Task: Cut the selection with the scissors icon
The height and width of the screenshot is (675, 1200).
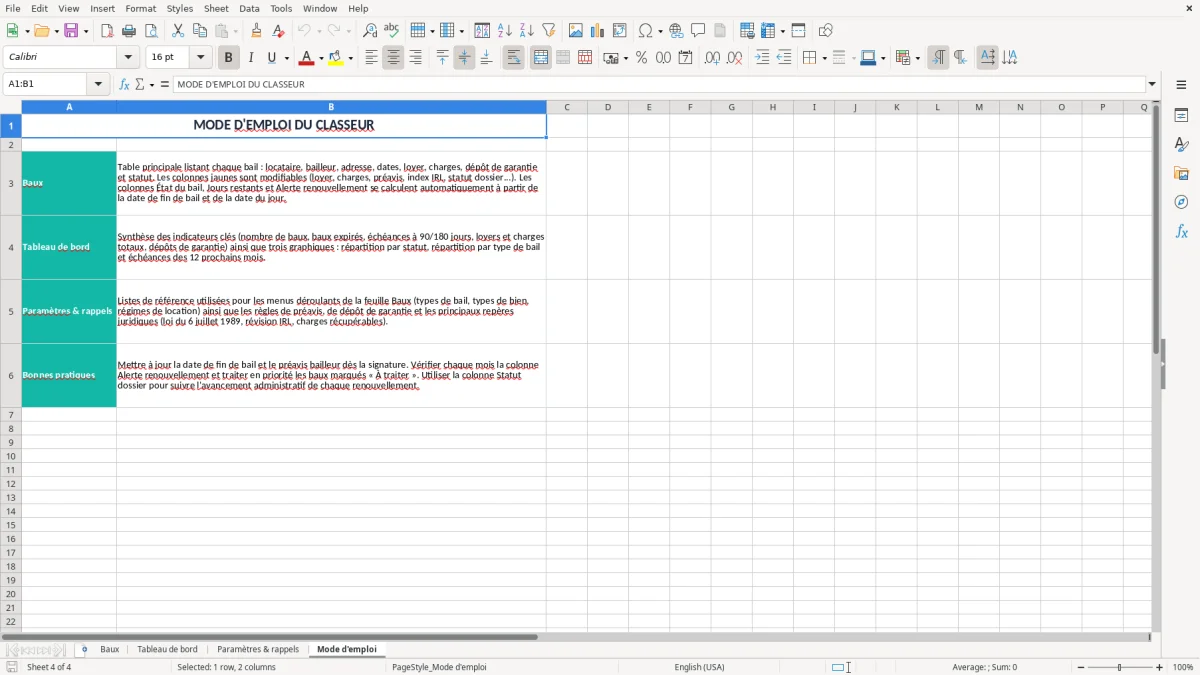Action: 178,31
